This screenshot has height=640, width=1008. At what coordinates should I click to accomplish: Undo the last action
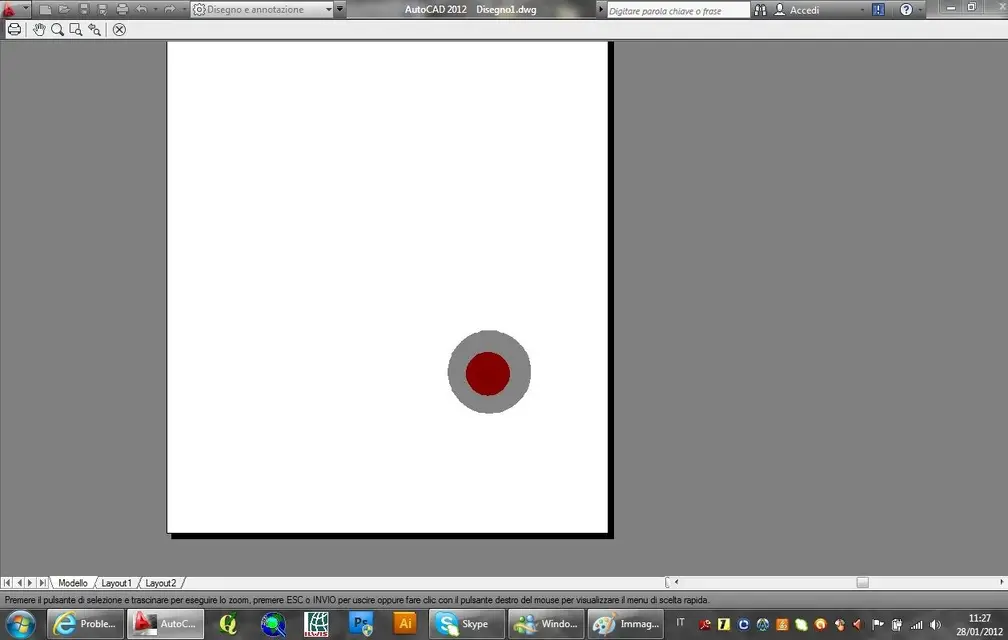(141, 10)
